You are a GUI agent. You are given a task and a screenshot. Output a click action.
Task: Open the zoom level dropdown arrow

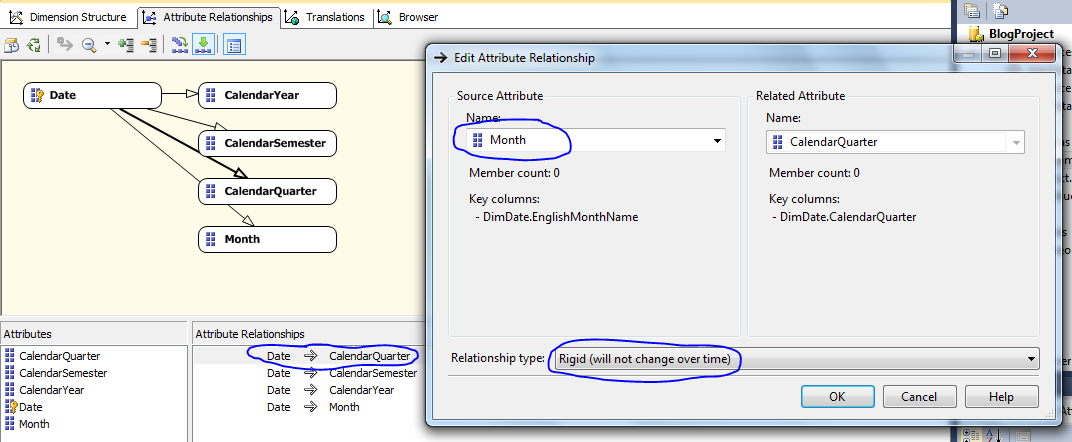(106, 45)
